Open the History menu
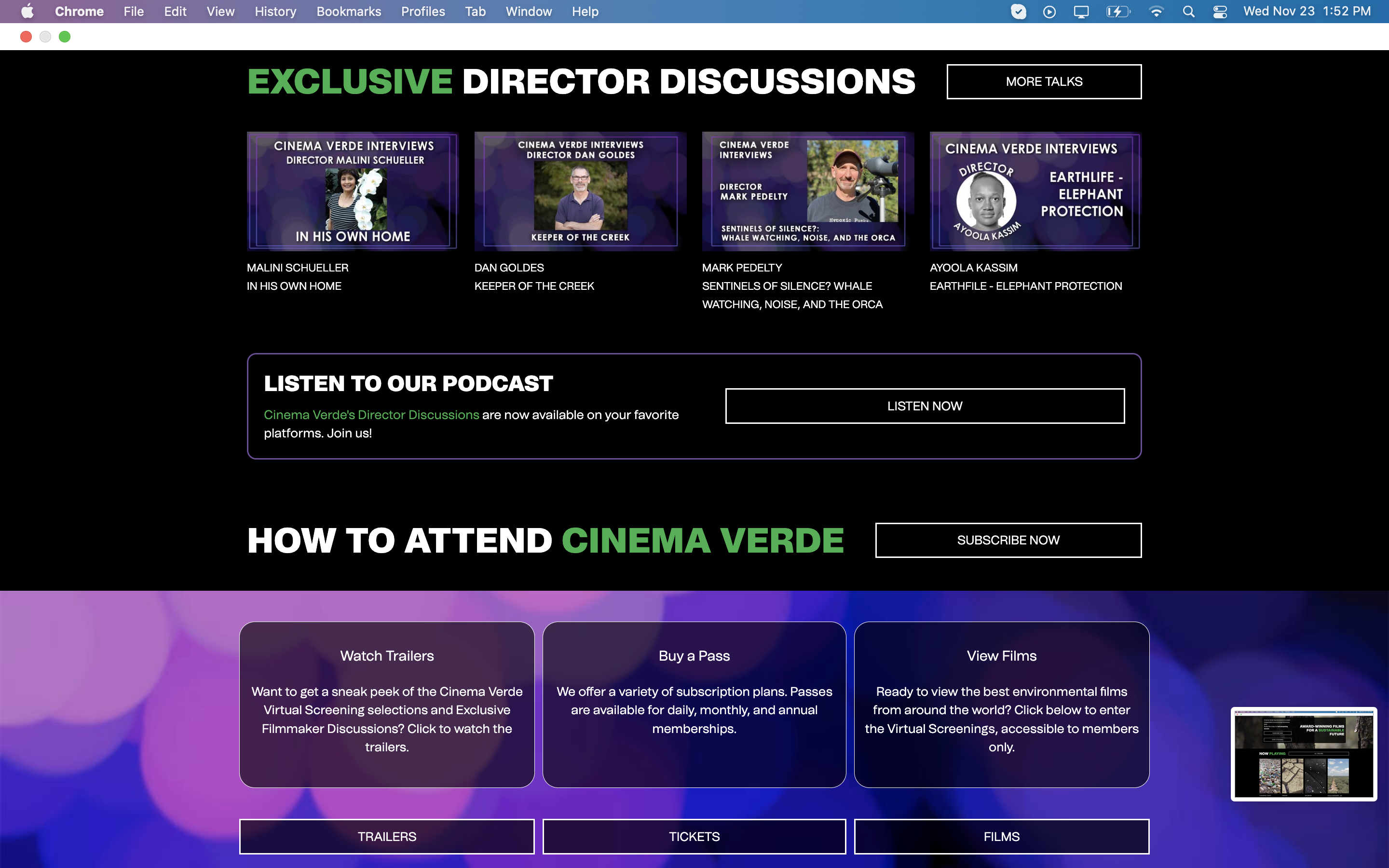The image size is (1389, 868). 275,12
